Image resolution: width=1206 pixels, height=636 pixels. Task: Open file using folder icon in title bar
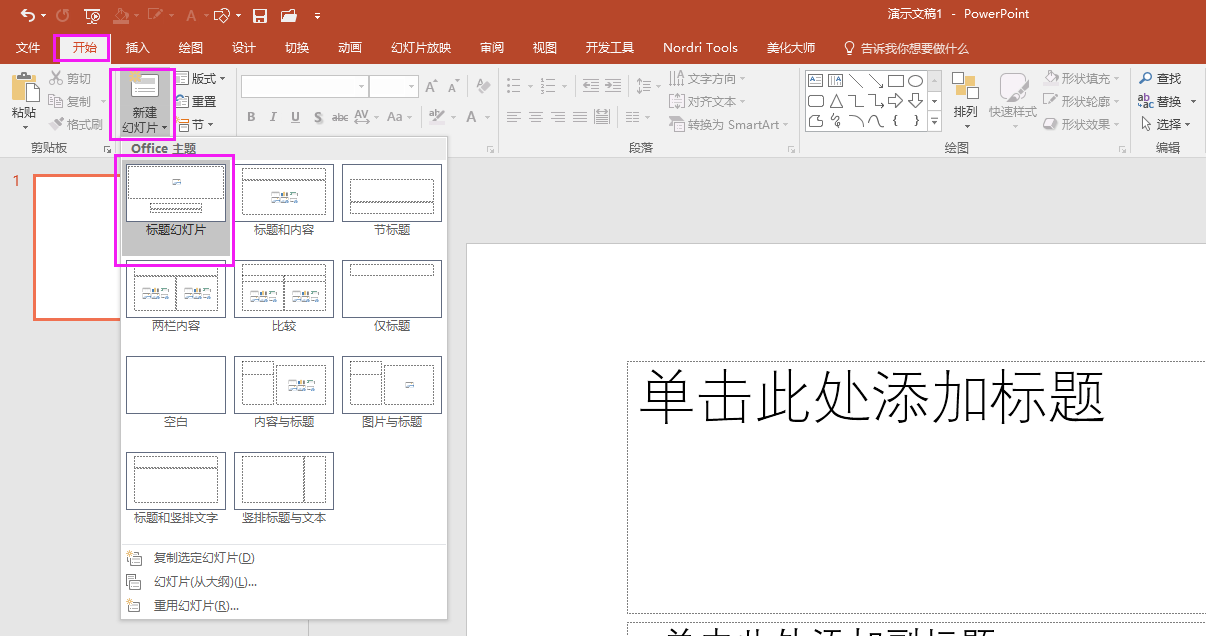tap(288, 15)
